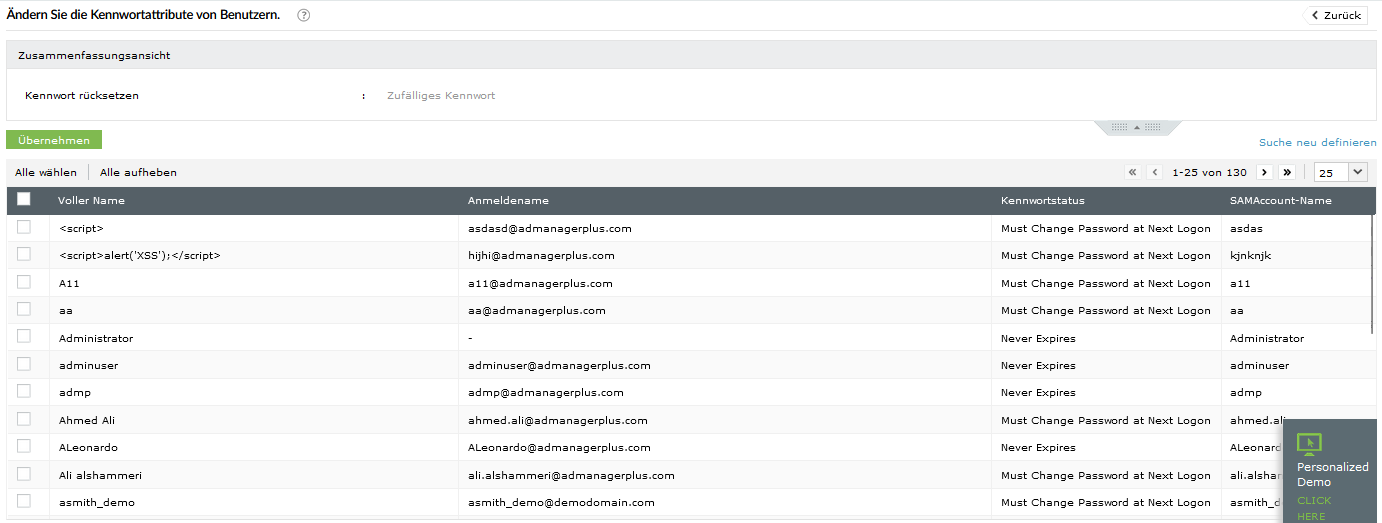Check the adminuser row checkbox
The height and width of the screenshot is (523, 1382).
[24, 364]
